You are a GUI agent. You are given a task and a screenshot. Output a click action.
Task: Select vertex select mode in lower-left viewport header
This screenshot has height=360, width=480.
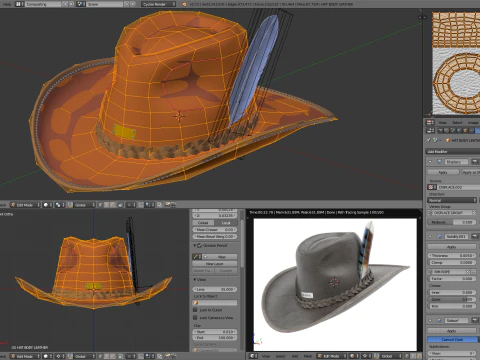click(x=101, y=356)
